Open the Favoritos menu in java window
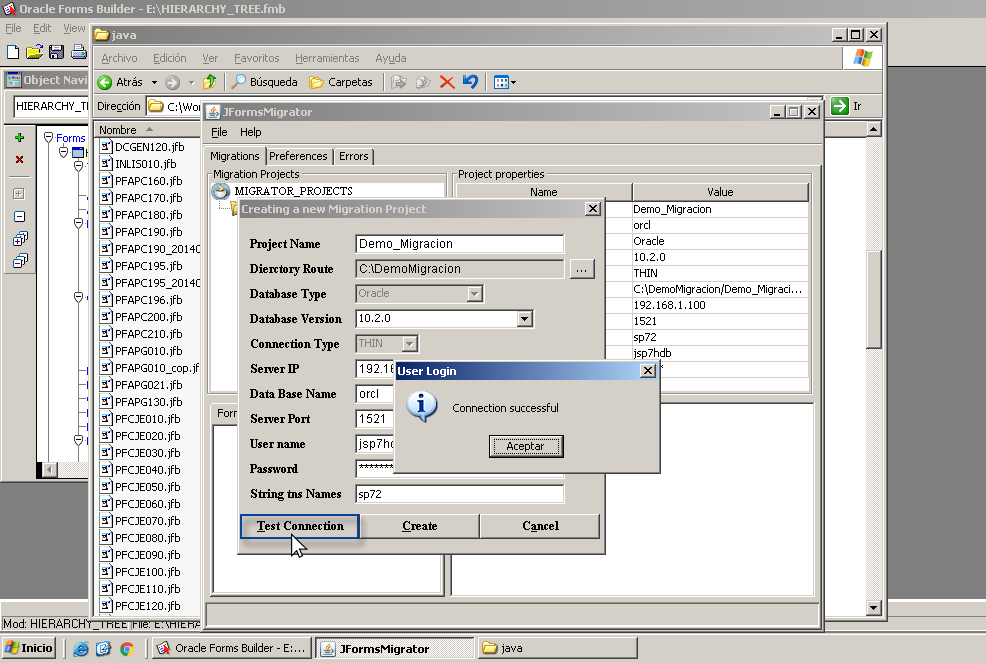The height and width of the screenshot is (663, 986). click(257, 58)
